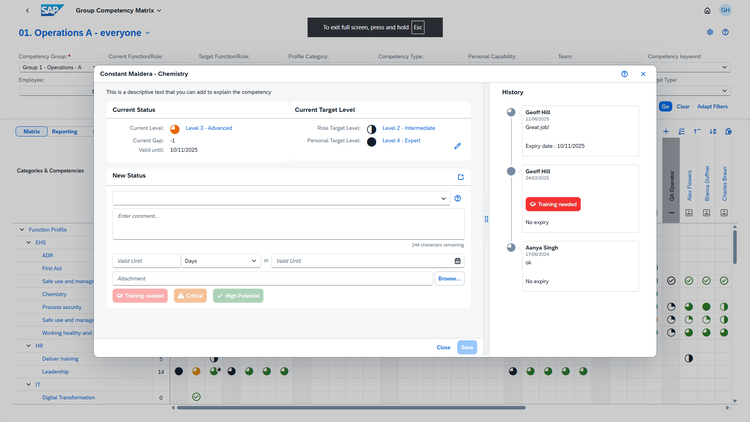750x422 pixels.
Task: Select the Digital Transformation competency row
Action: (68, 398)
